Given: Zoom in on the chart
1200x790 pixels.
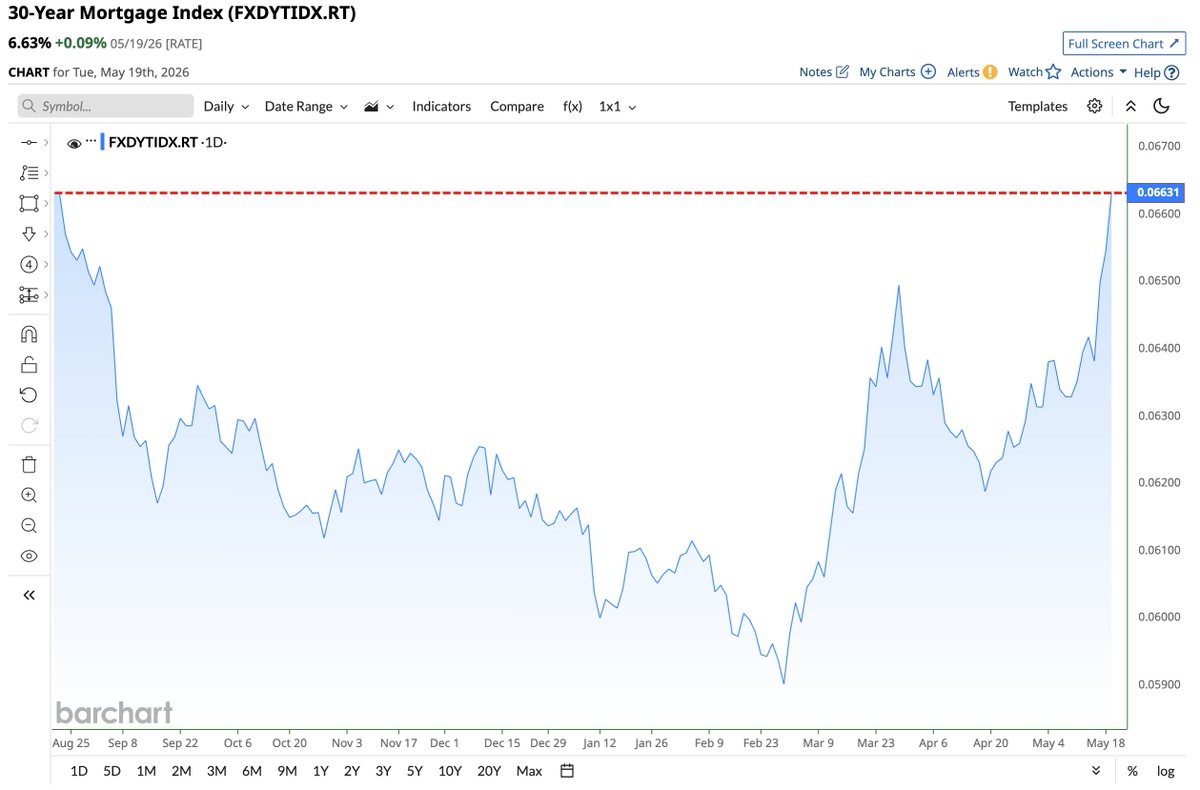Looking at the screenshot, I should click(x=28, y=495).
